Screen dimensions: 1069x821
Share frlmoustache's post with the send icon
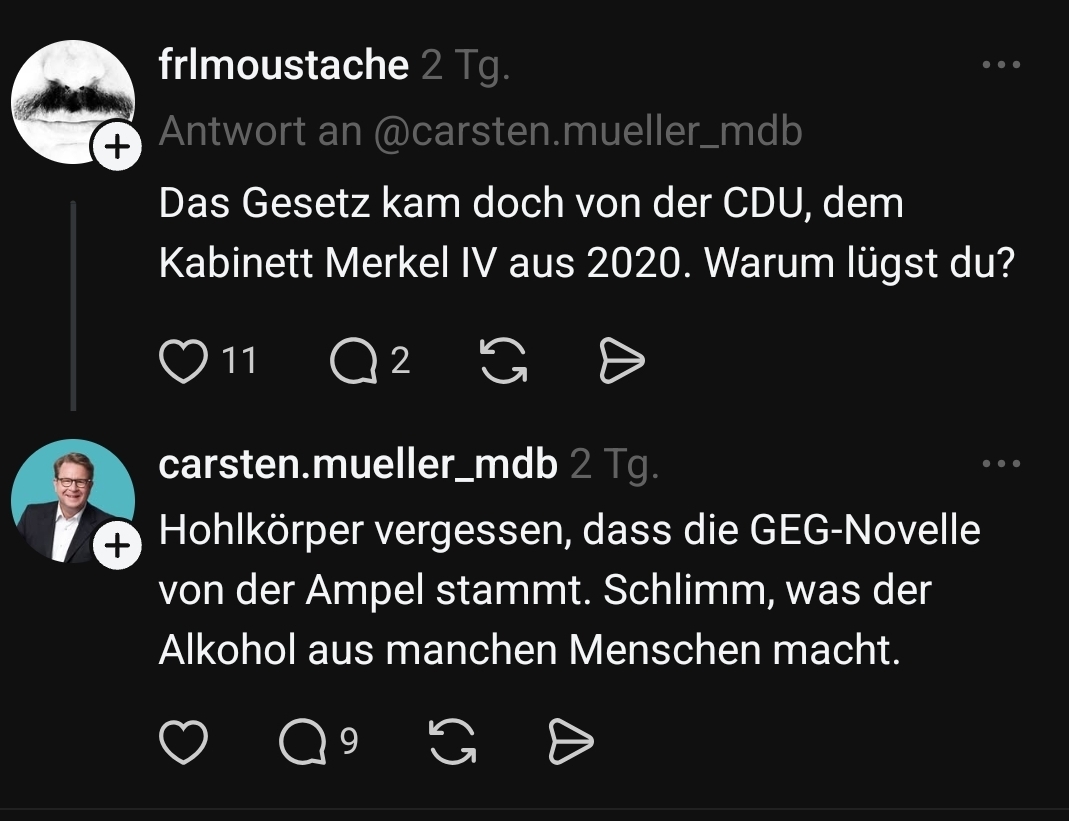point(621,362)
